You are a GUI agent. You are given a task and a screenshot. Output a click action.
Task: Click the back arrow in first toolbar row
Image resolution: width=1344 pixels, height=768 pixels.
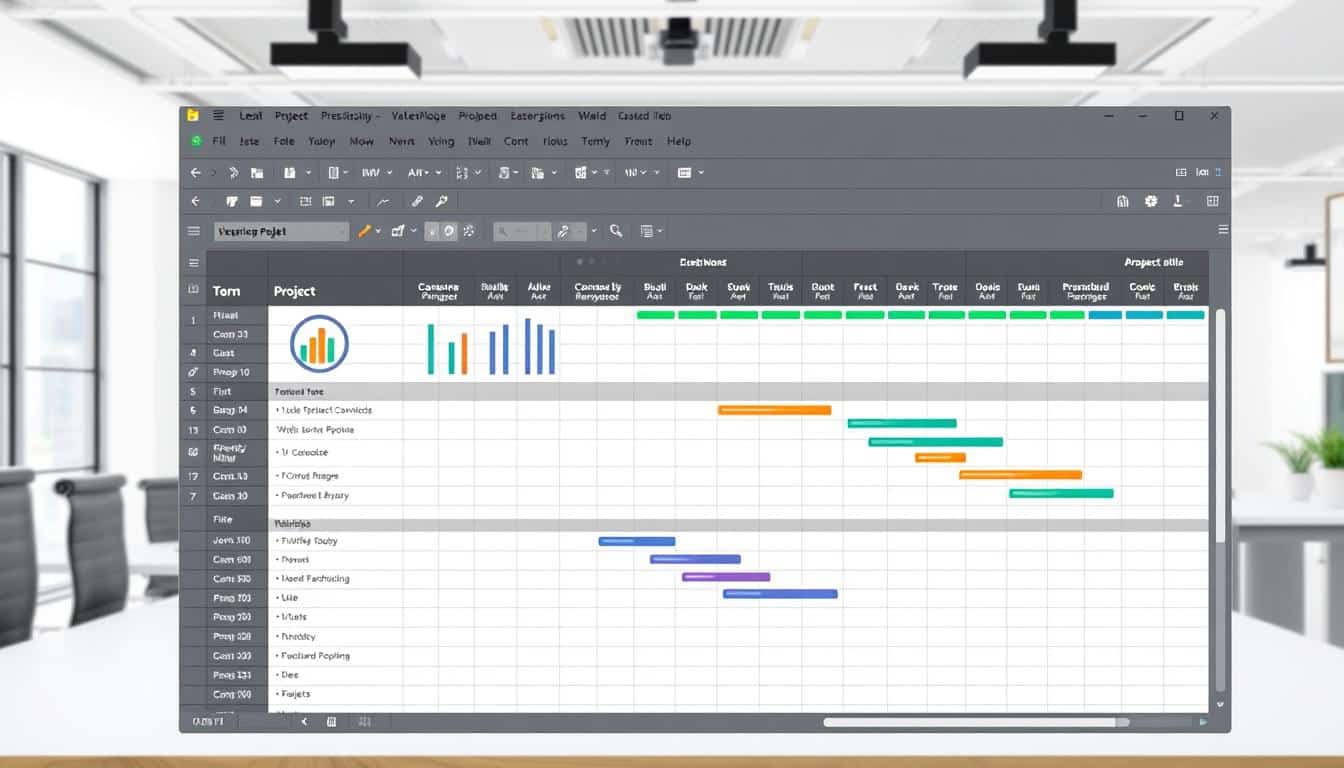[x=196, y=173]
